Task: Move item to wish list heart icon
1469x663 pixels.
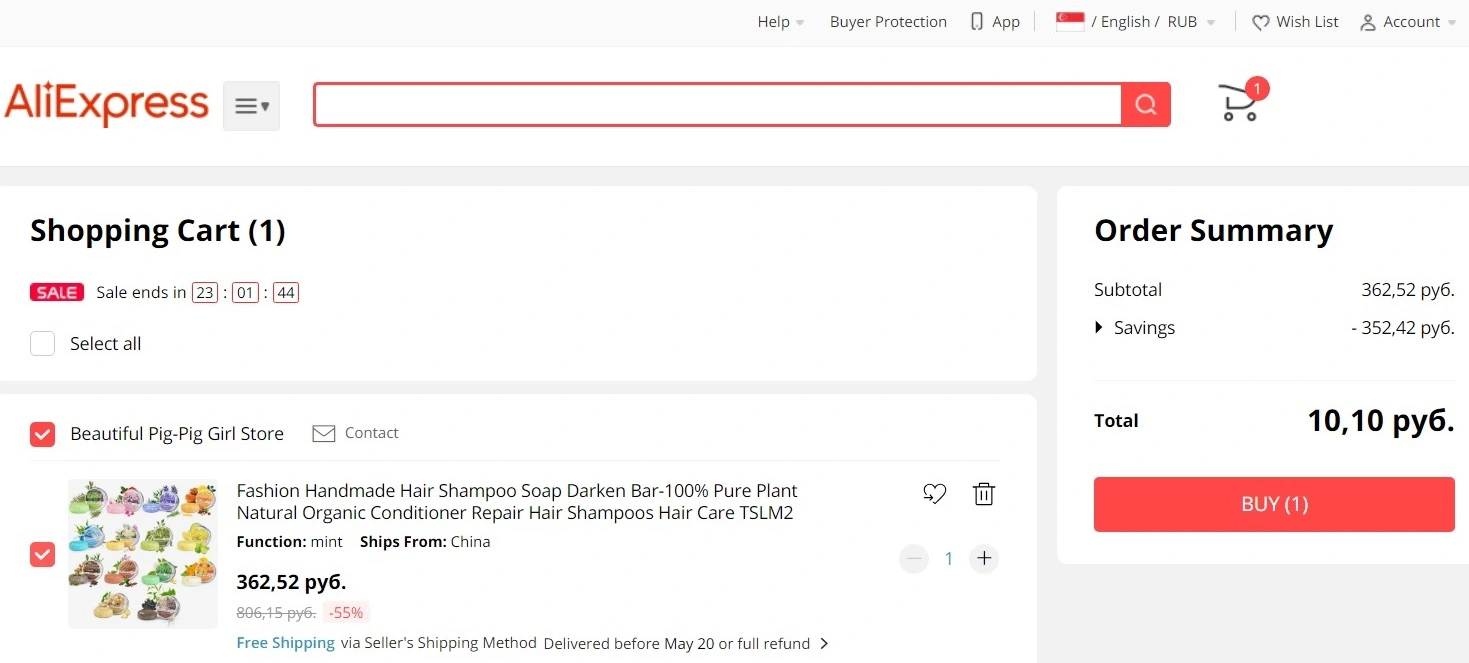Action: click(934, 493)
